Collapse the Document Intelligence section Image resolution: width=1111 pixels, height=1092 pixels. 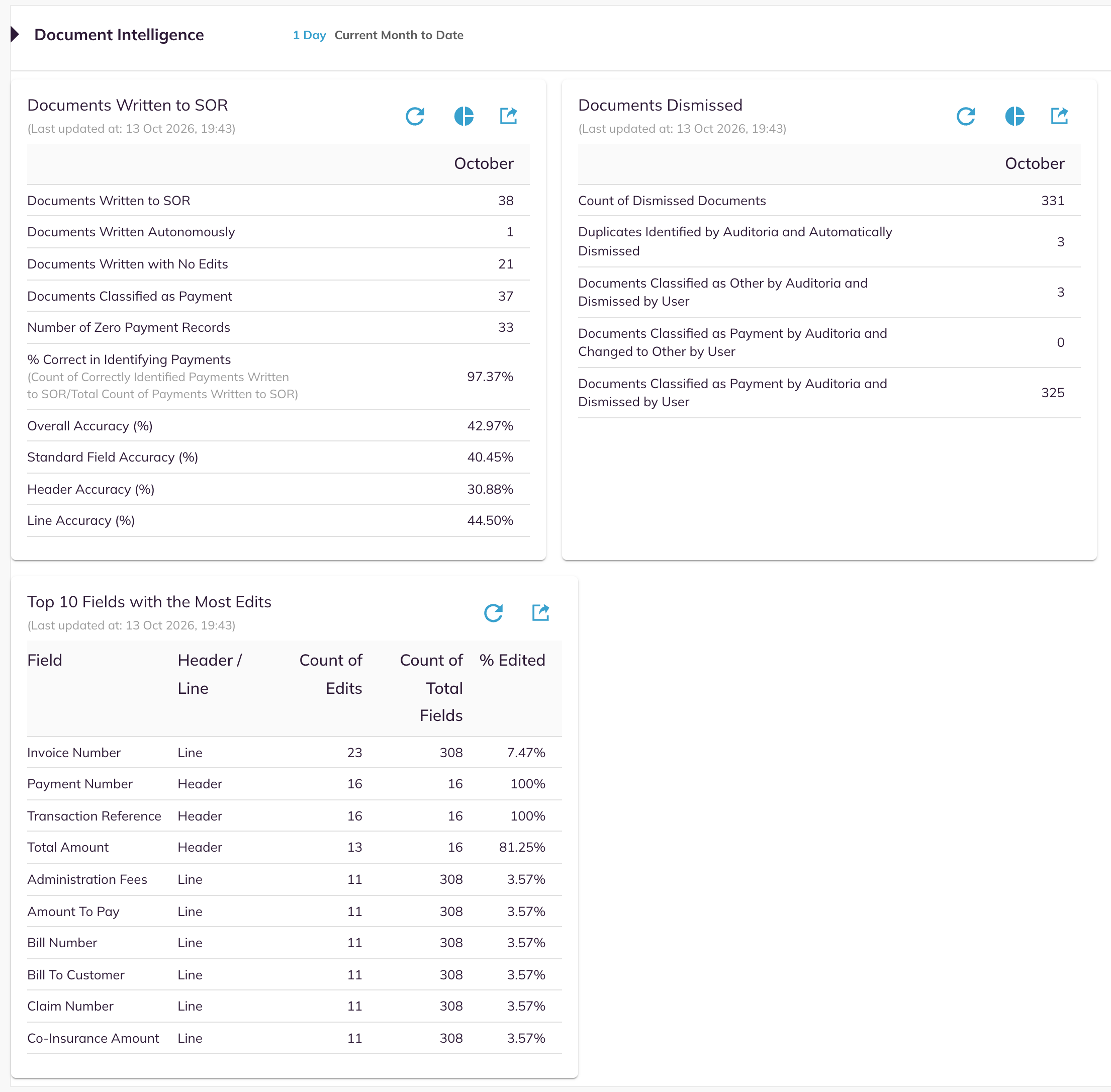16,34
